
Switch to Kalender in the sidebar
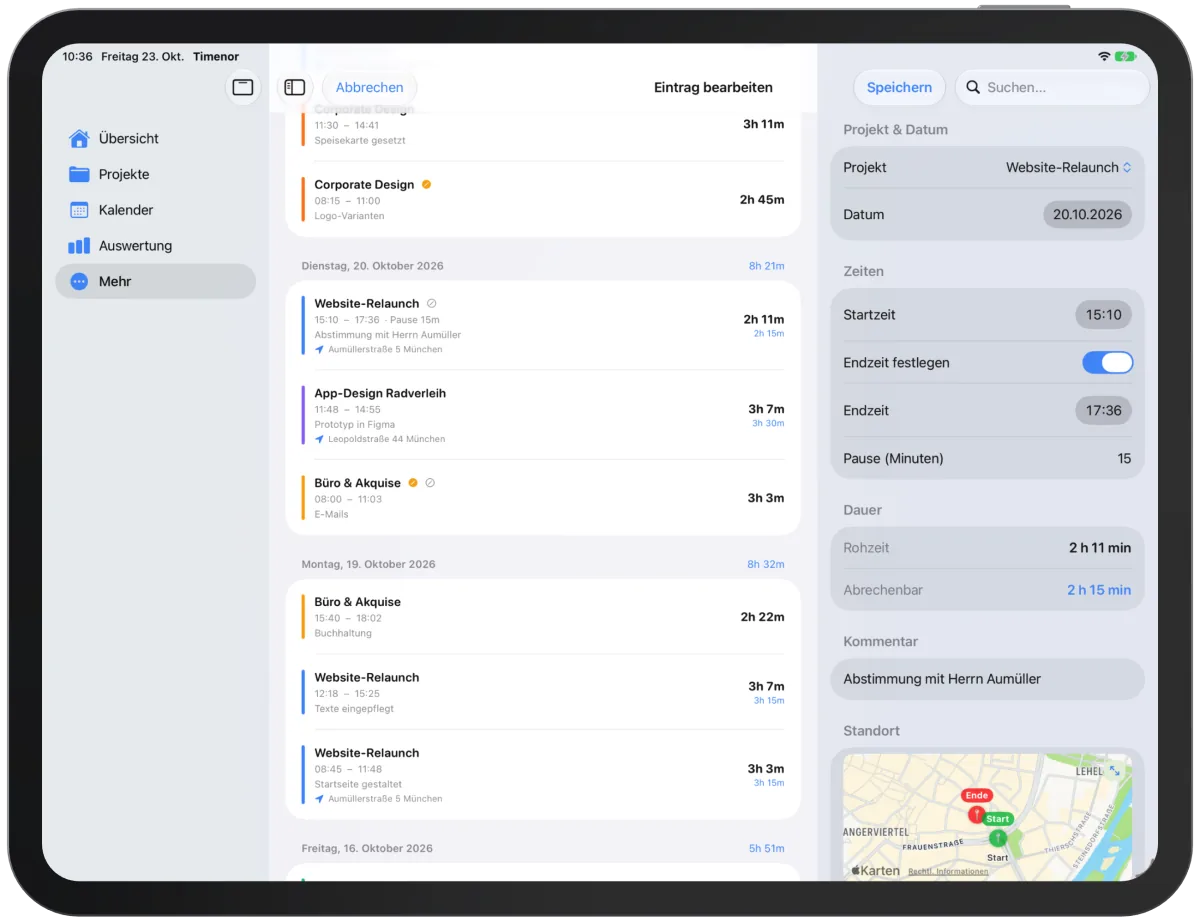(155, 210)
